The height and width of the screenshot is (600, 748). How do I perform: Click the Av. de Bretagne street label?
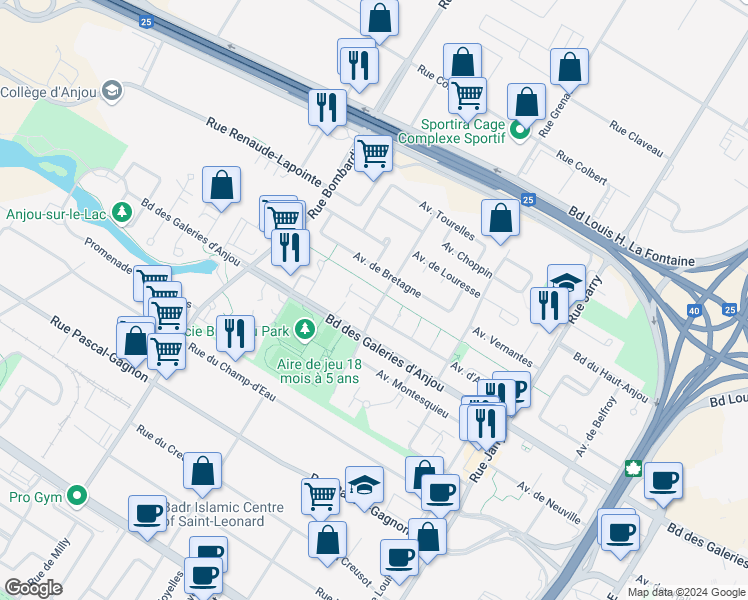tap(387, 275)
